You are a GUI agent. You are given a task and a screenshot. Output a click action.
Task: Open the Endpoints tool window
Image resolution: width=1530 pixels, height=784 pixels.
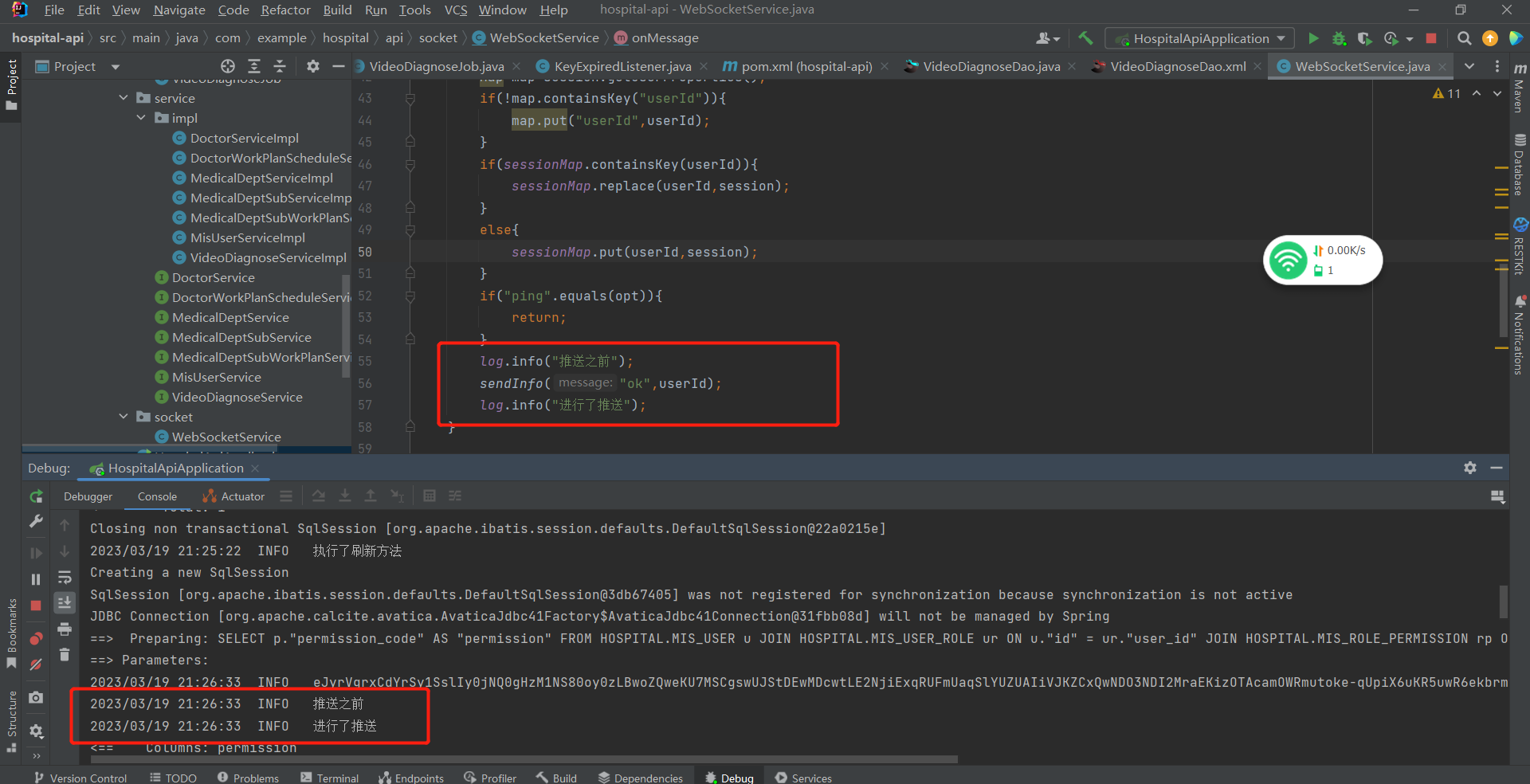tap(411, 778)
